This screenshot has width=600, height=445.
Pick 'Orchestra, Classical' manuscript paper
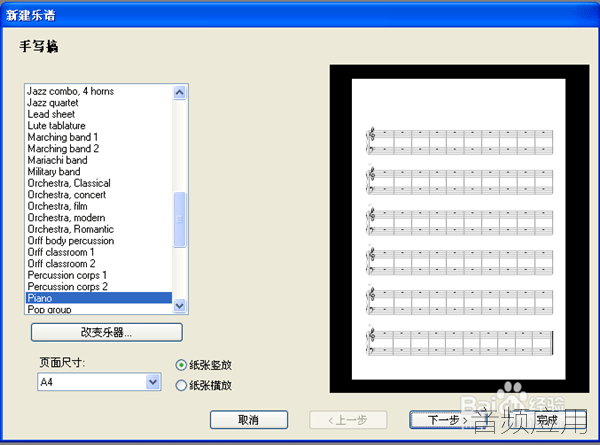pyautogui.click(x=99, y=183)
